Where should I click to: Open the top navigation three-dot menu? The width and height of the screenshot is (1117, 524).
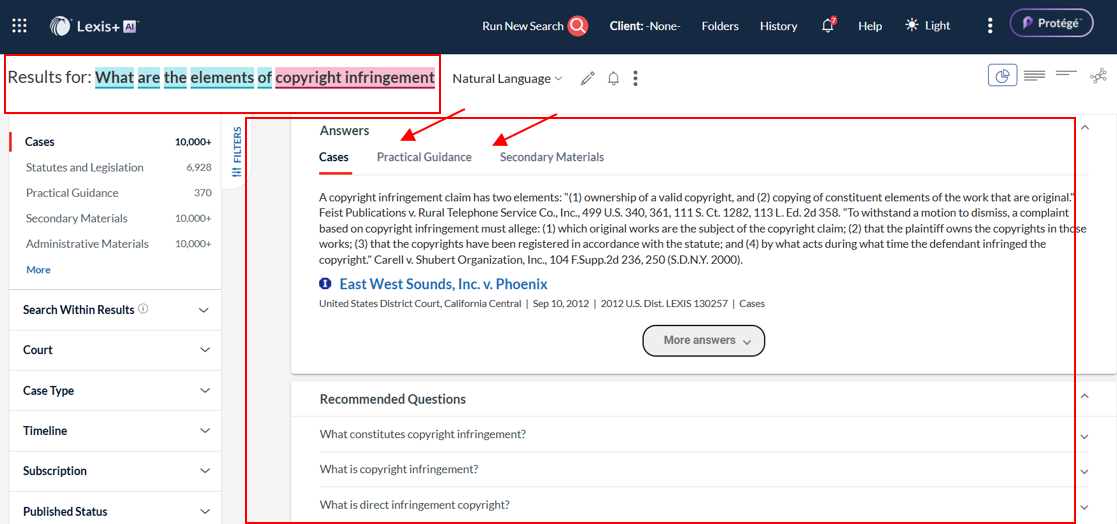pyautogui.click(x=989, y=26)
